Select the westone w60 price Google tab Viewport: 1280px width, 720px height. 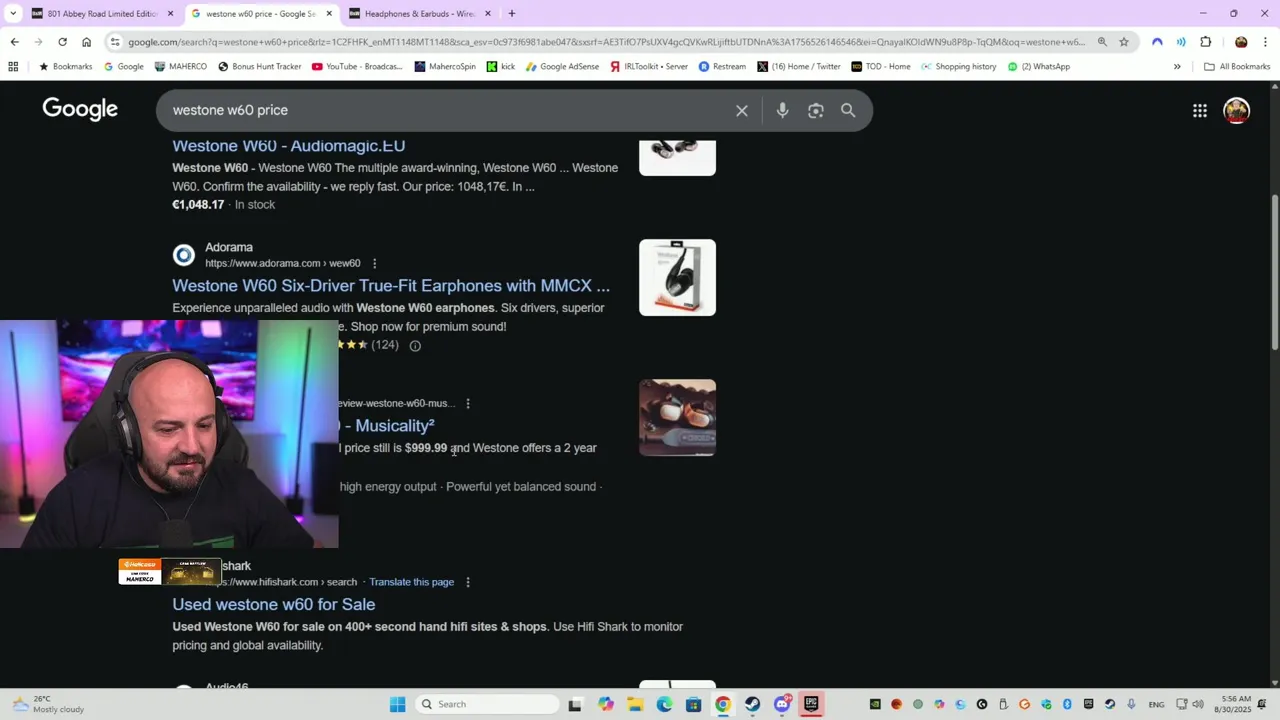pyautogui.click(x=260, y=14)
